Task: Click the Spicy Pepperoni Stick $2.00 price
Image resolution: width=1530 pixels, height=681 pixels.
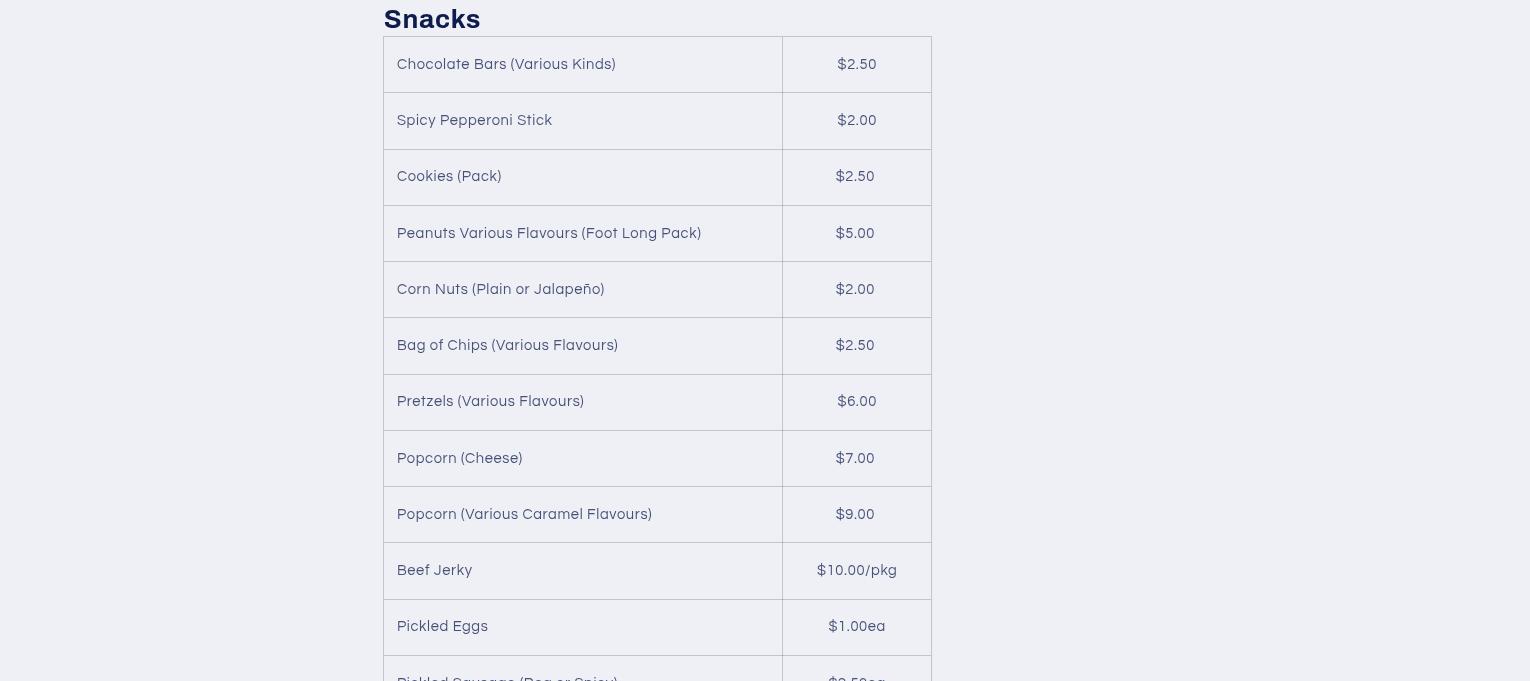Action: coord(857,120)
